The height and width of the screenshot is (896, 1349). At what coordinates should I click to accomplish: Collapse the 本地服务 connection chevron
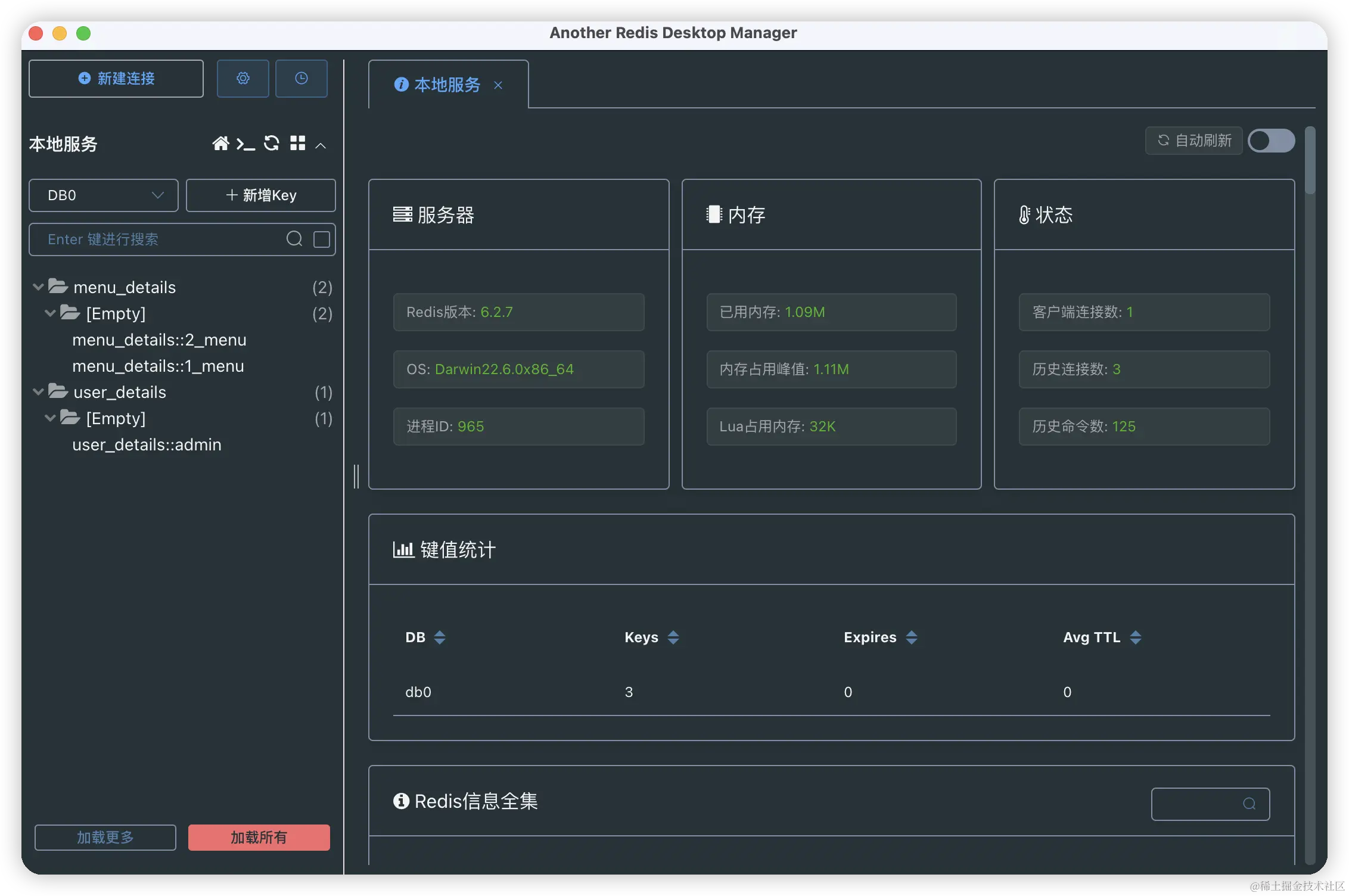(321, 145)
